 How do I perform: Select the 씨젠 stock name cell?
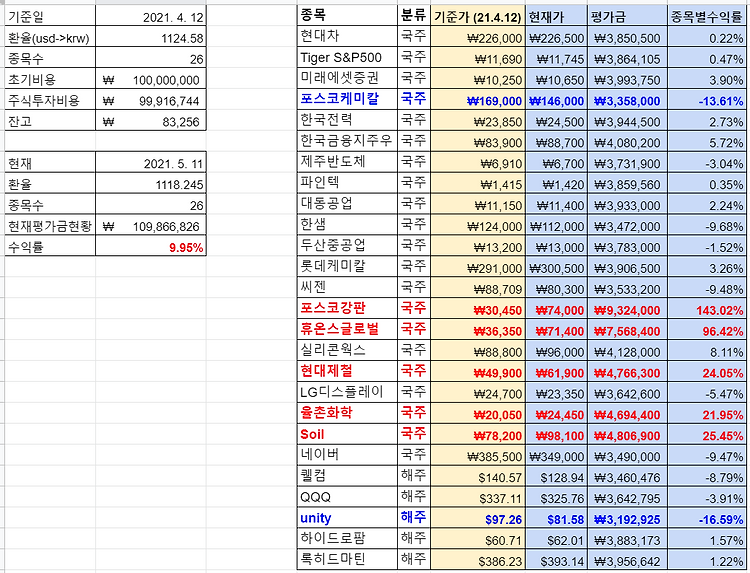tap(347, 288)
